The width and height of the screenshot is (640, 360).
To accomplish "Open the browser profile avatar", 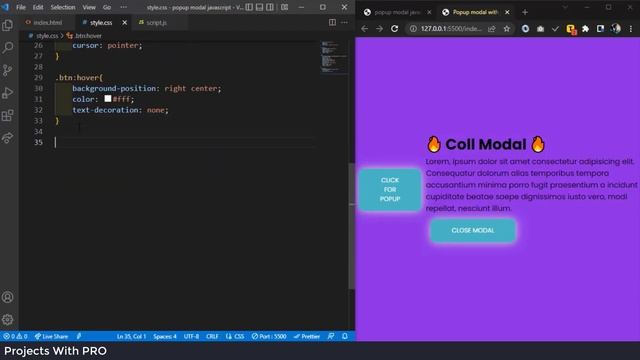I will 616,29.
